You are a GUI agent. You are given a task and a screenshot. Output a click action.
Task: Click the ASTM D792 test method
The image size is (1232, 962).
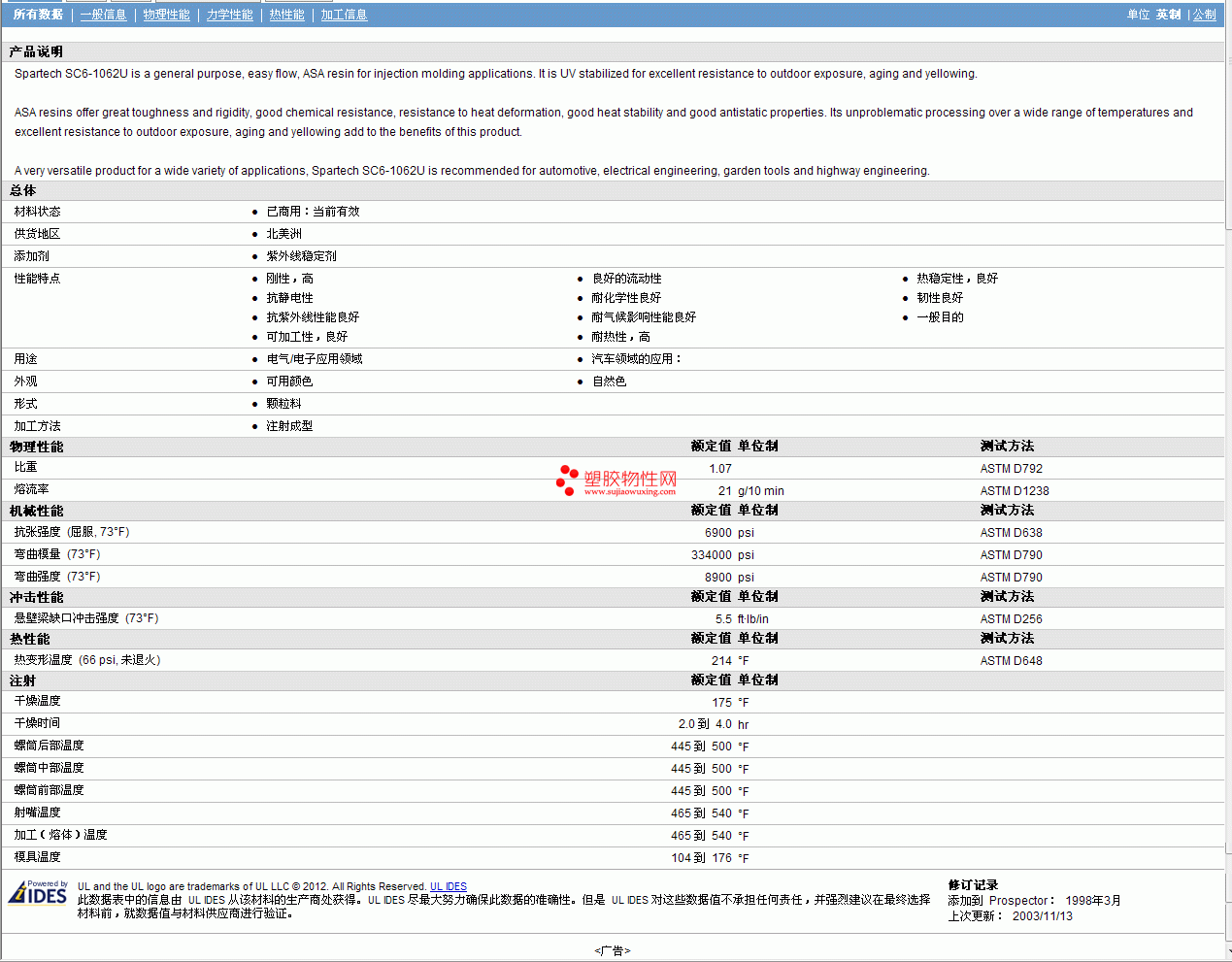pos(1012,468)
